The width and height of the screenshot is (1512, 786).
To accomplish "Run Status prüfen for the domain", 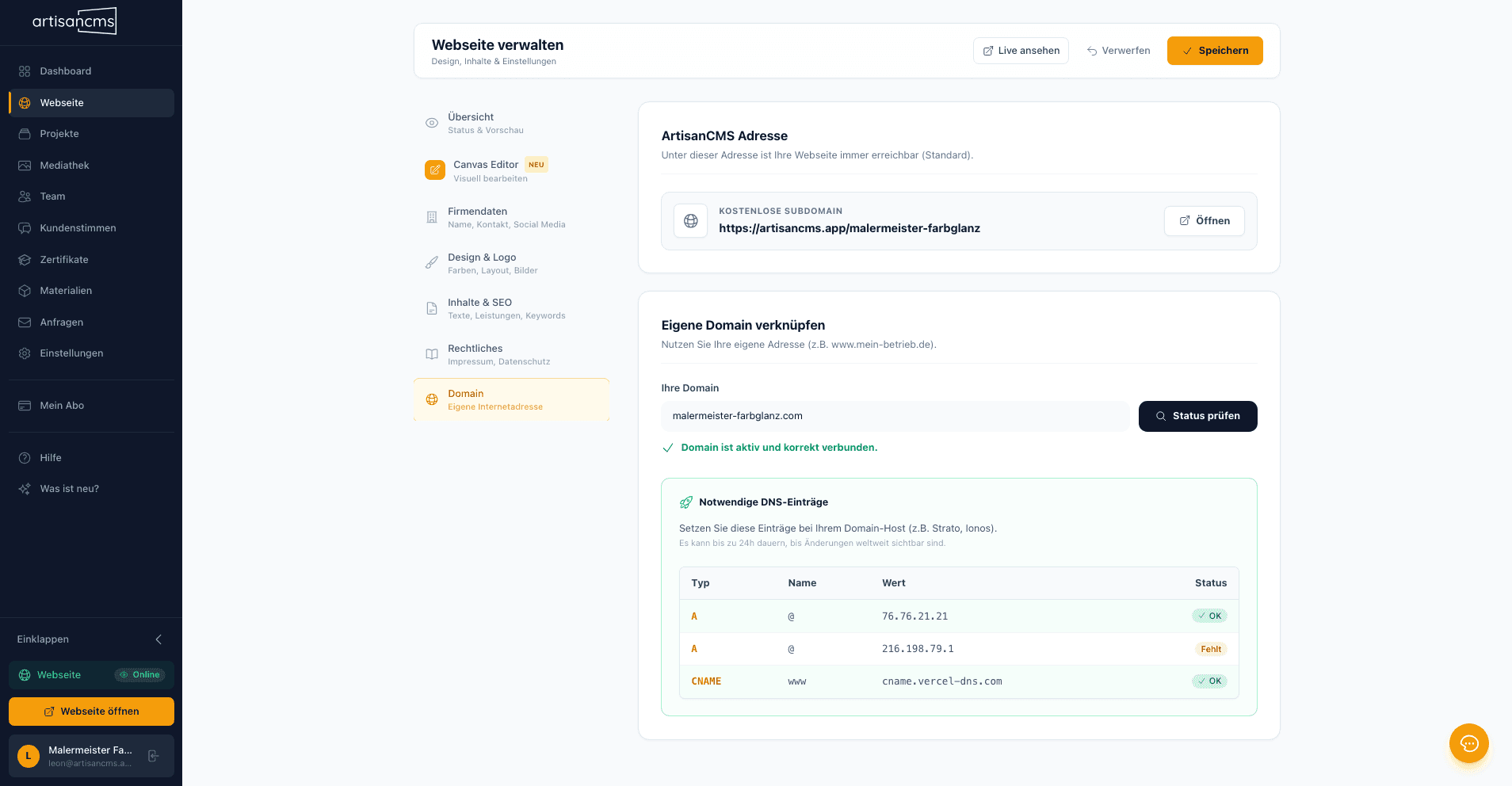I will [1197, 416].
